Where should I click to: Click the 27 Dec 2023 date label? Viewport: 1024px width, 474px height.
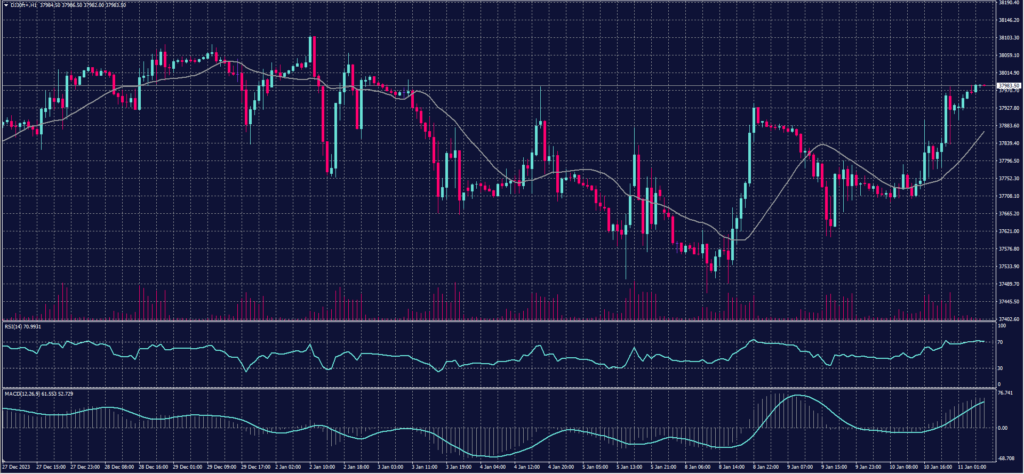click(x=18, y=467)
